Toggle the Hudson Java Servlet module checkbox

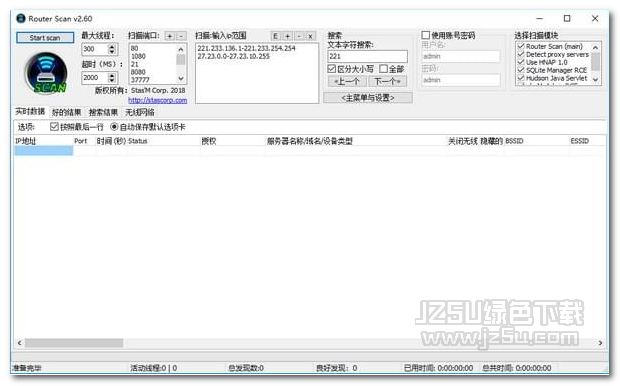[x=521, y=78]
